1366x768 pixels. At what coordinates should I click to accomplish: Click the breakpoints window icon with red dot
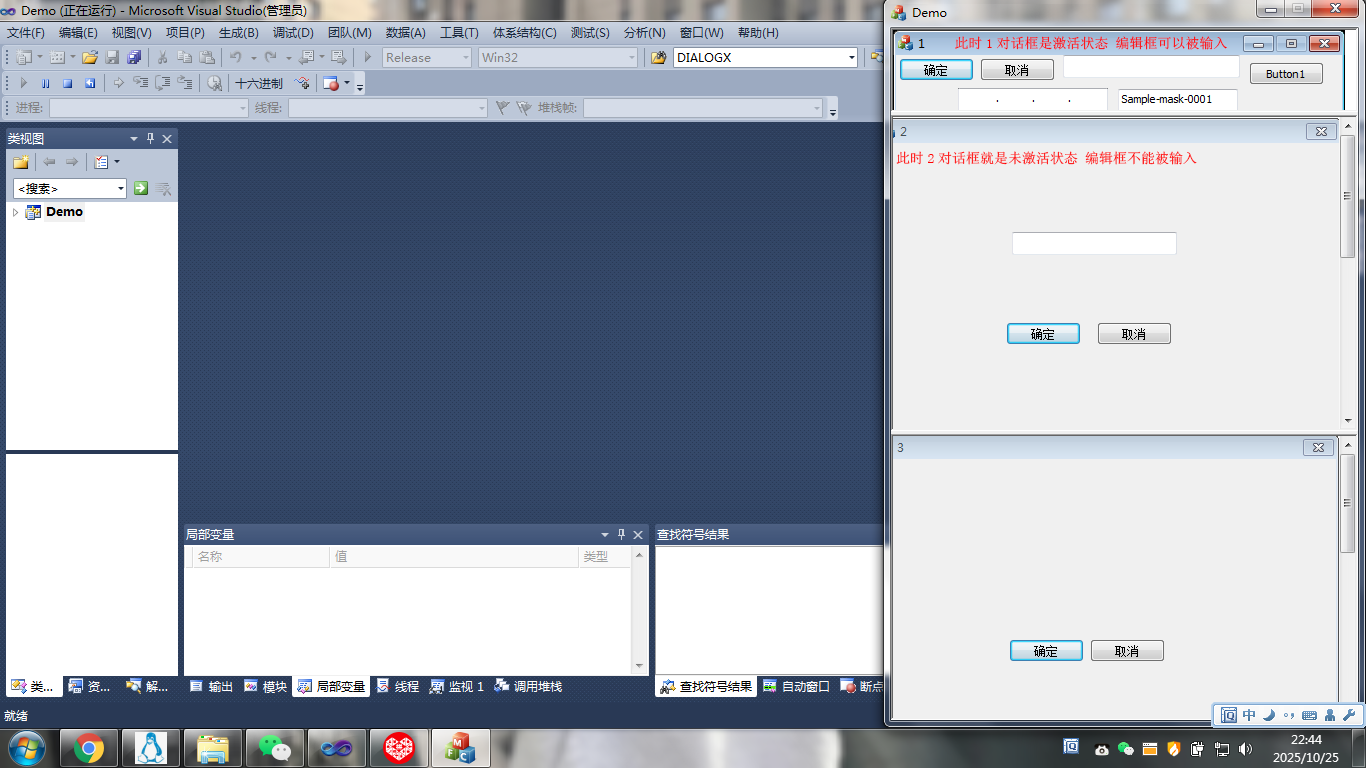pos(331,83)
